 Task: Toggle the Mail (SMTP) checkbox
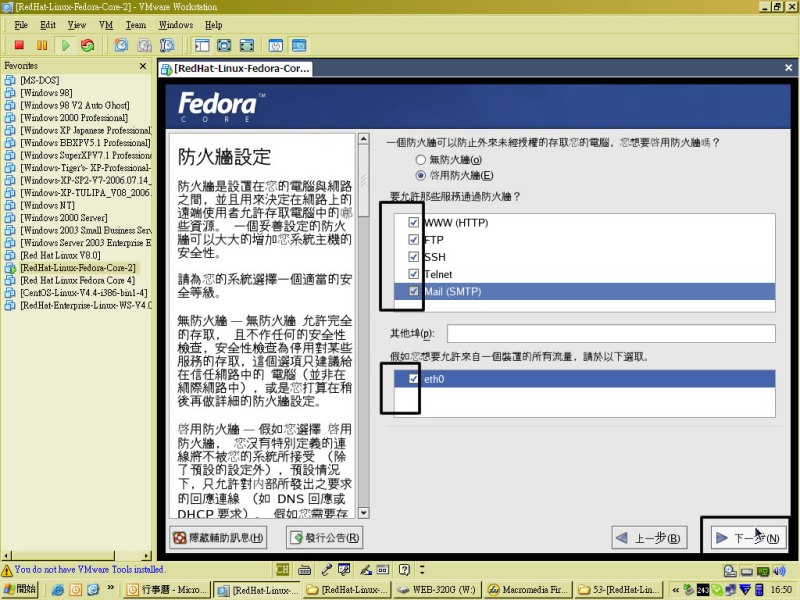[414, 291]
